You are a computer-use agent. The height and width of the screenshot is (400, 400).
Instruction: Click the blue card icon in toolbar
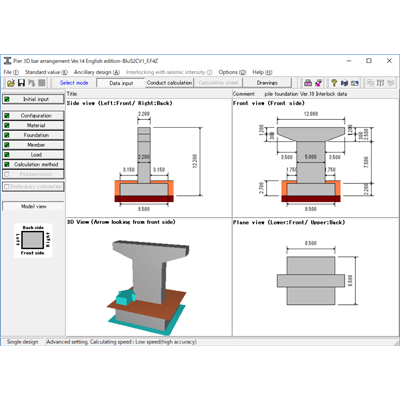[x=355, y=83]
